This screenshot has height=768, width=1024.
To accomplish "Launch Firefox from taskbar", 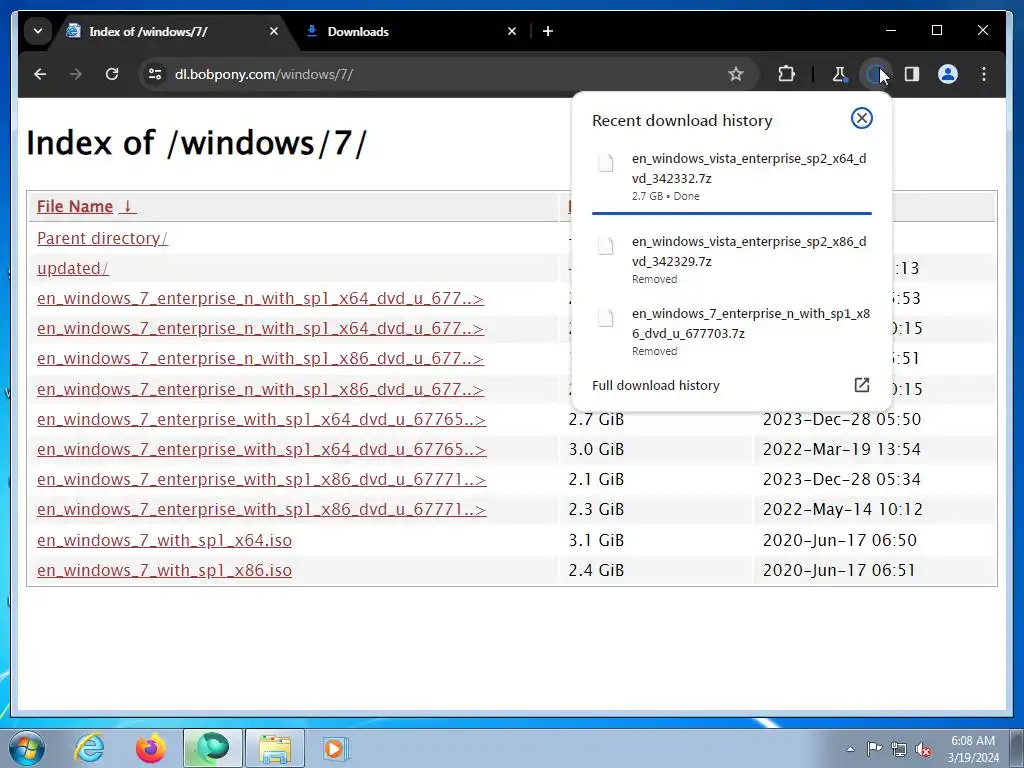I will 150,748.
